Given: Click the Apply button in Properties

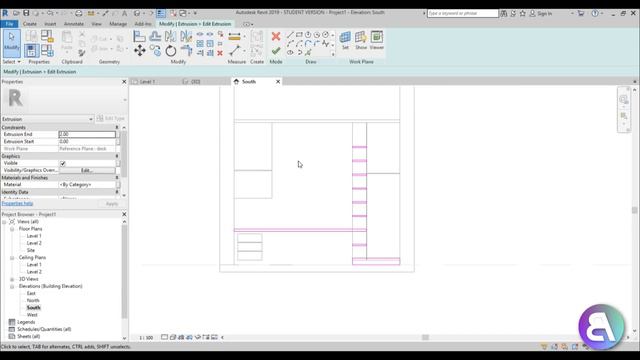Looking at the screenshot, I should coord(111,204).
